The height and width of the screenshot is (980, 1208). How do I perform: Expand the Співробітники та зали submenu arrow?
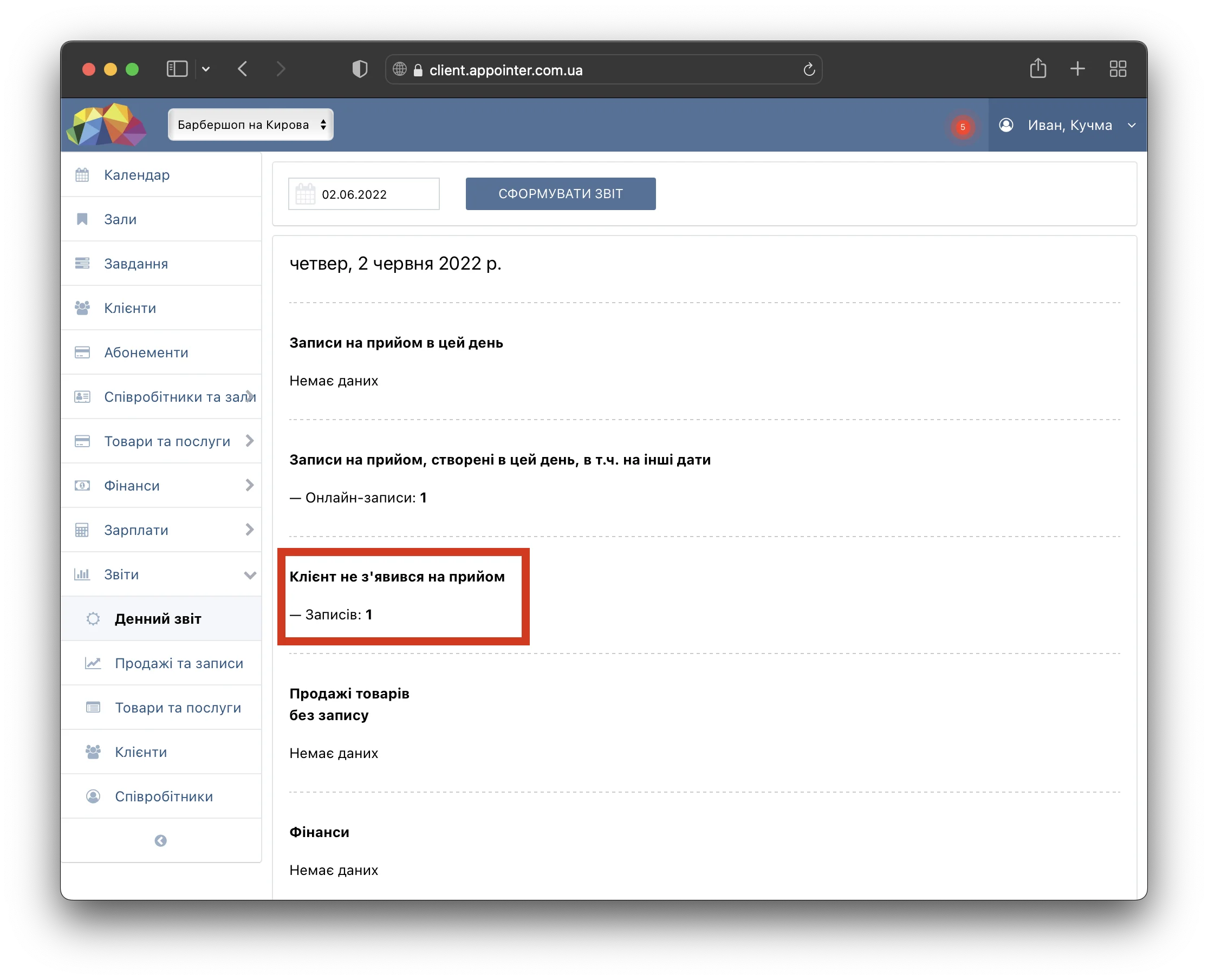click(250, 397)
